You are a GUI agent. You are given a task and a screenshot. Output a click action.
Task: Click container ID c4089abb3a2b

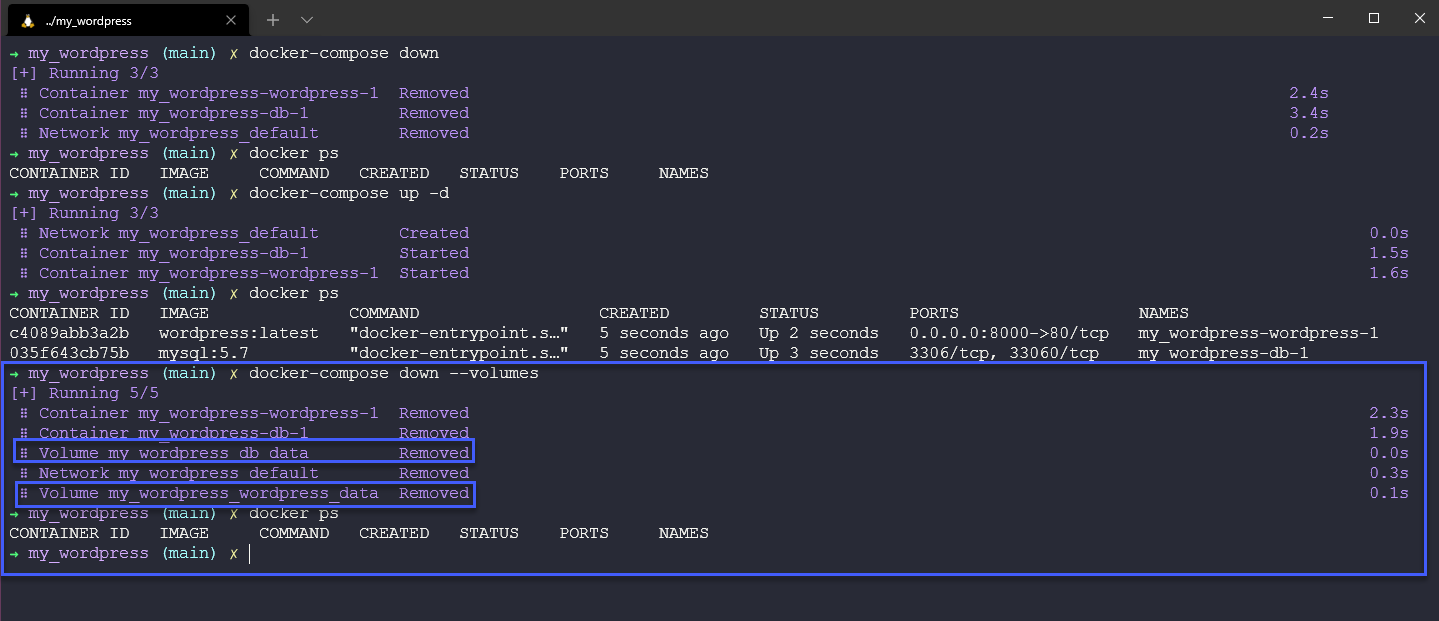(69, 333)
